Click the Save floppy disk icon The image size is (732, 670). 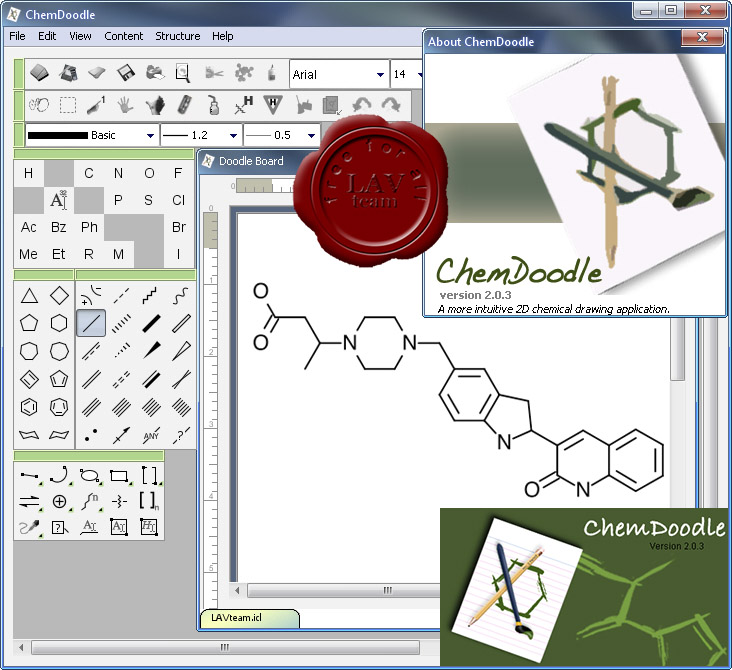[x=126, y=73]
